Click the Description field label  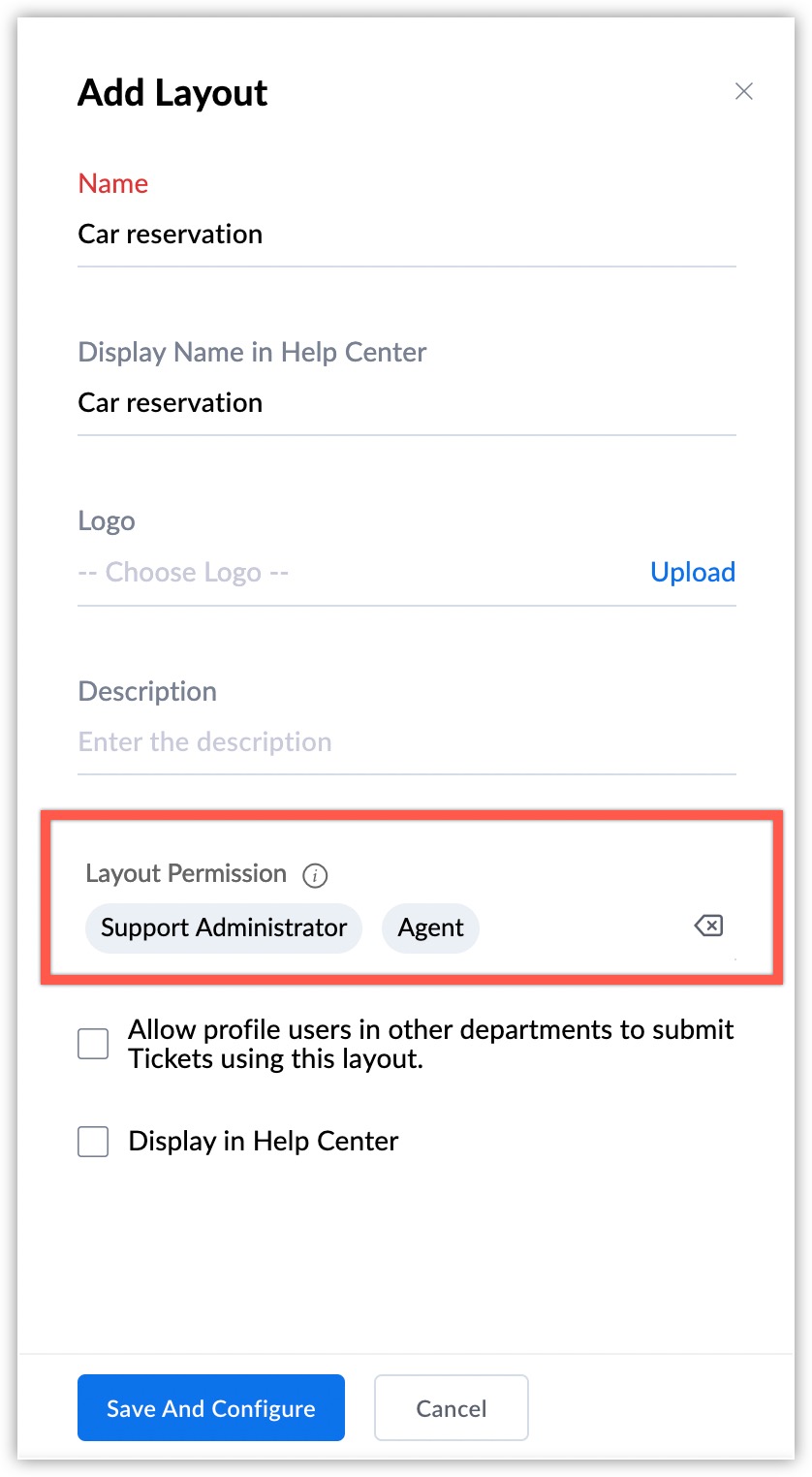[x=147, y=692]
